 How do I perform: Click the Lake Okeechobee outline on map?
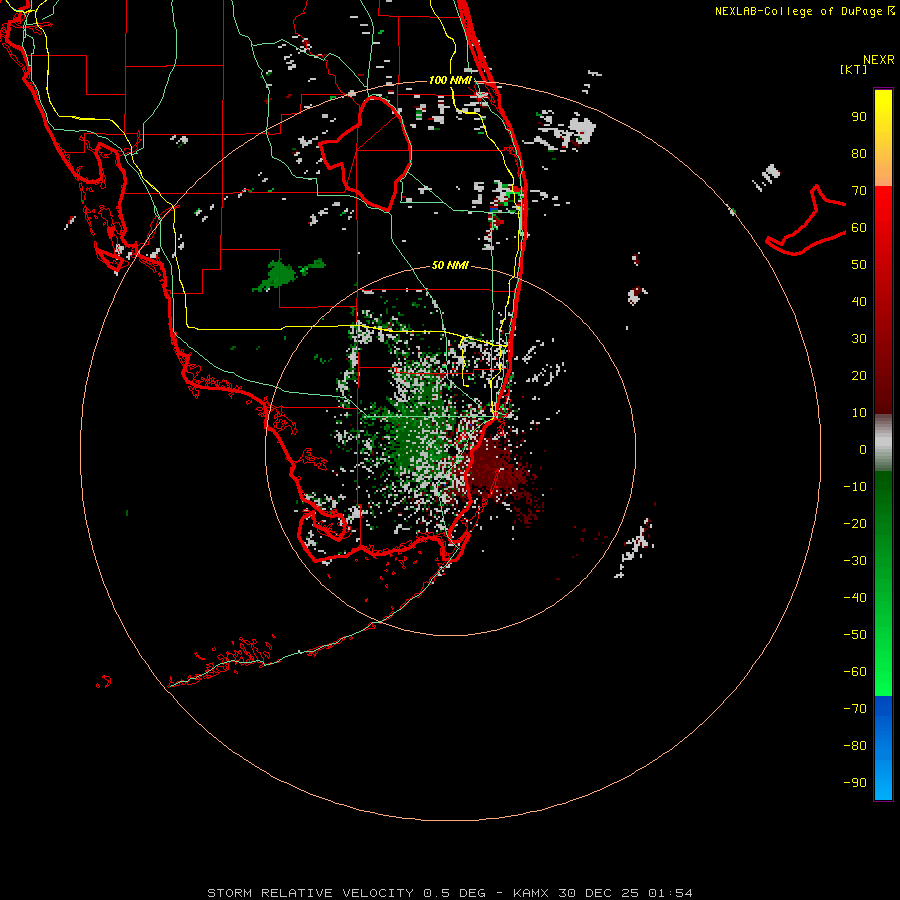tap(365, 153)
